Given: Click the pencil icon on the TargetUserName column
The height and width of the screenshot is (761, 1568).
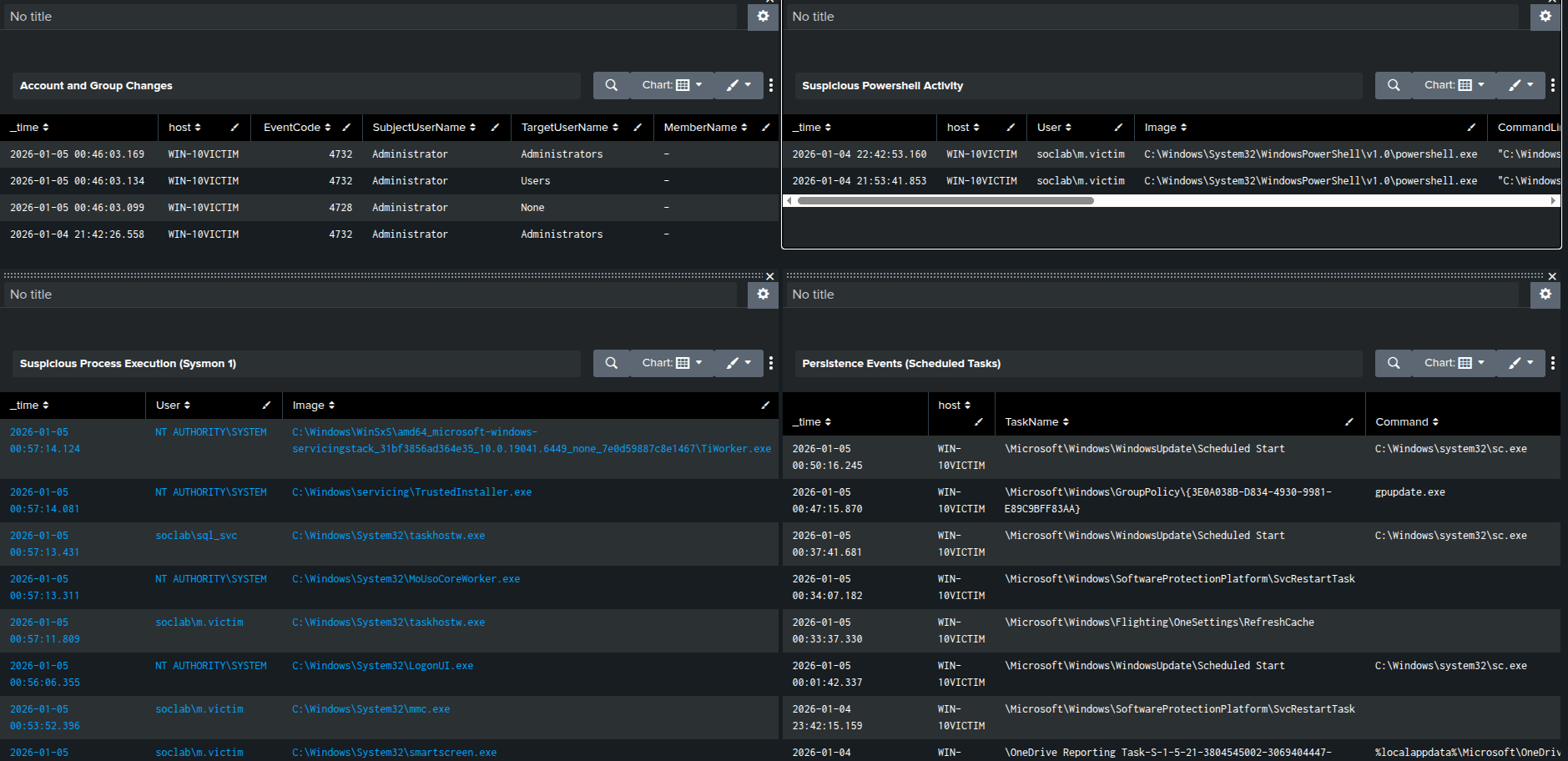Looking at the screenshot, I should coord(638,128).
